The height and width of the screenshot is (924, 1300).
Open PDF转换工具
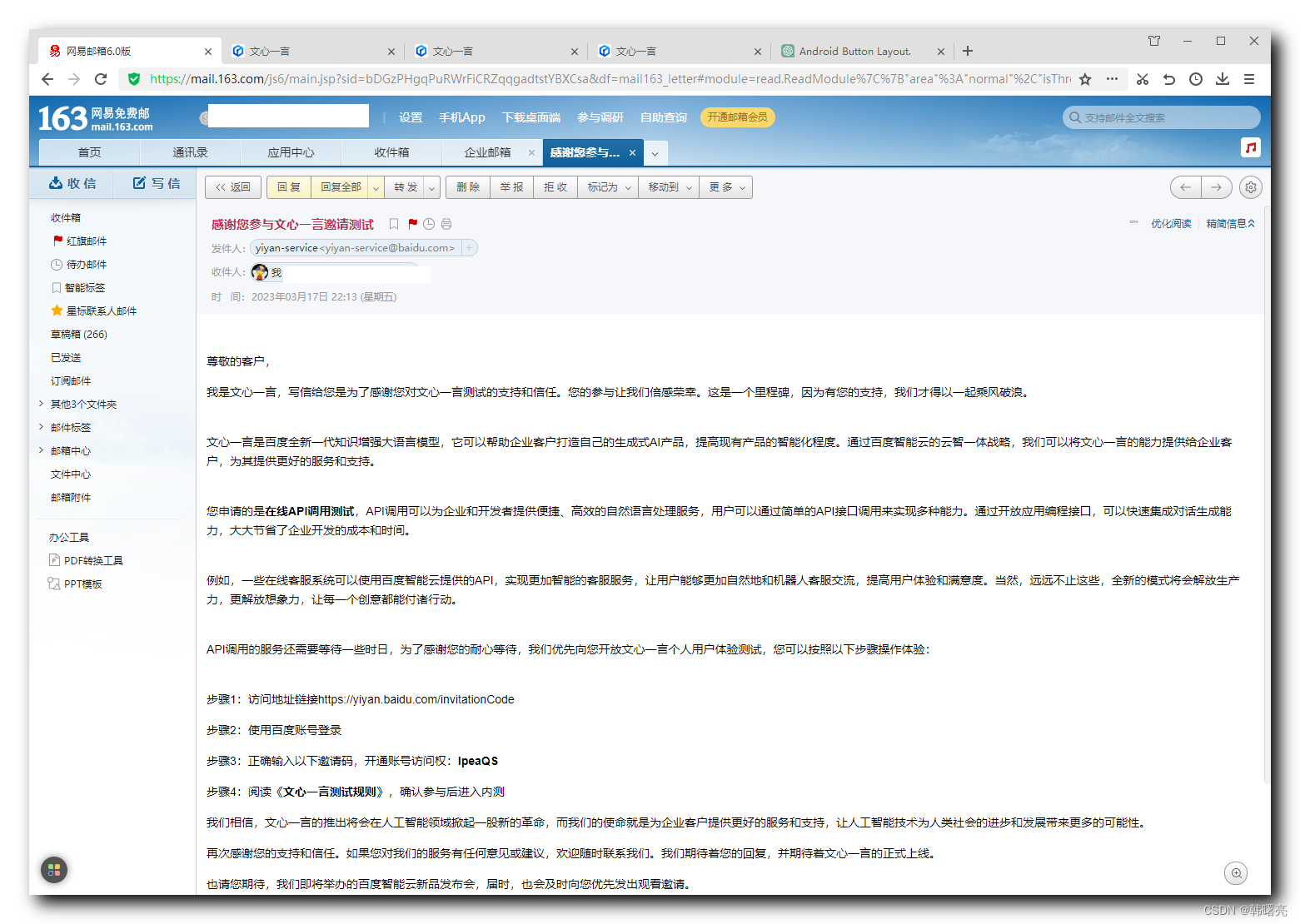[93, 561]
